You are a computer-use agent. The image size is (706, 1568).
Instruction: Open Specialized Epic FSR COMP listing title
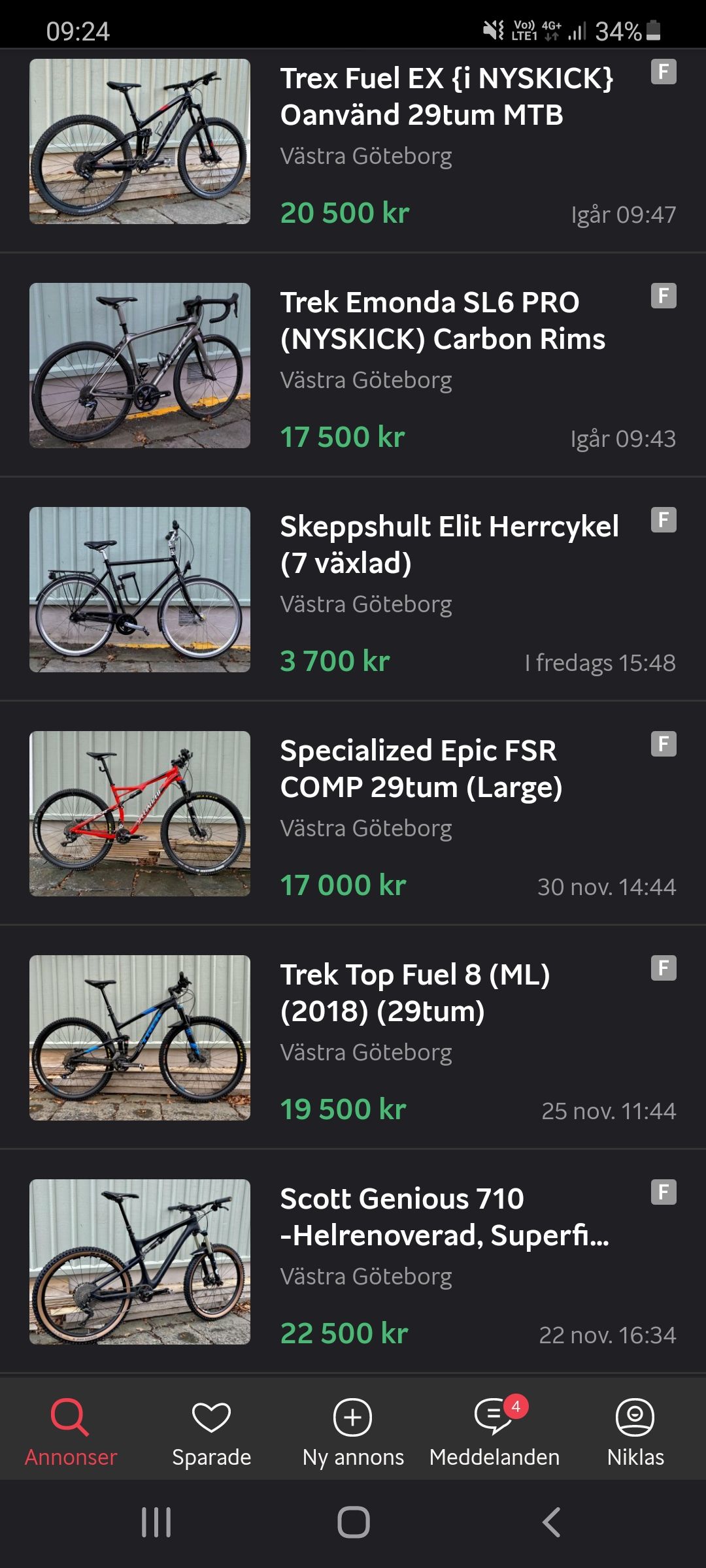pyautogui.click(x=421, y=769)
